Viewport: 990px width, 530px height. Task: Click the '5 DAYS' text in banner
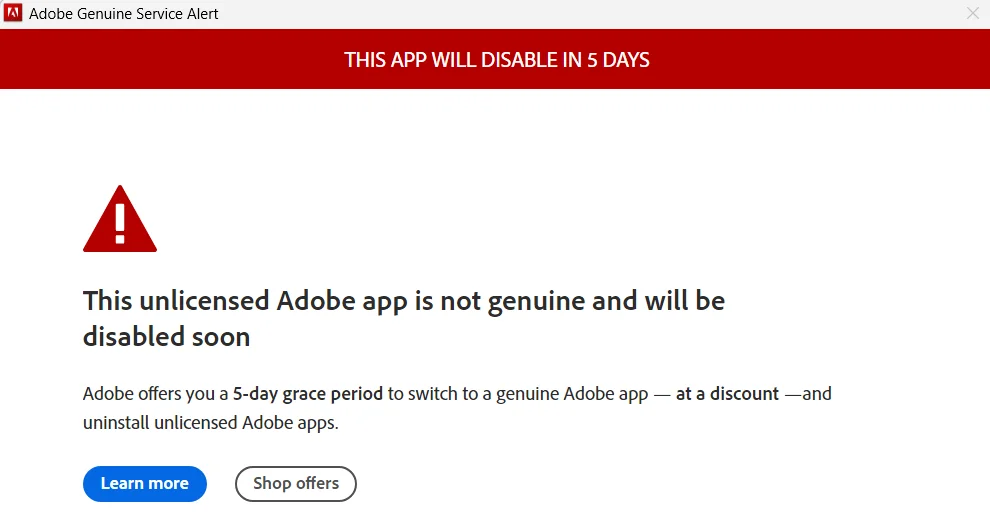click(618, 60)
